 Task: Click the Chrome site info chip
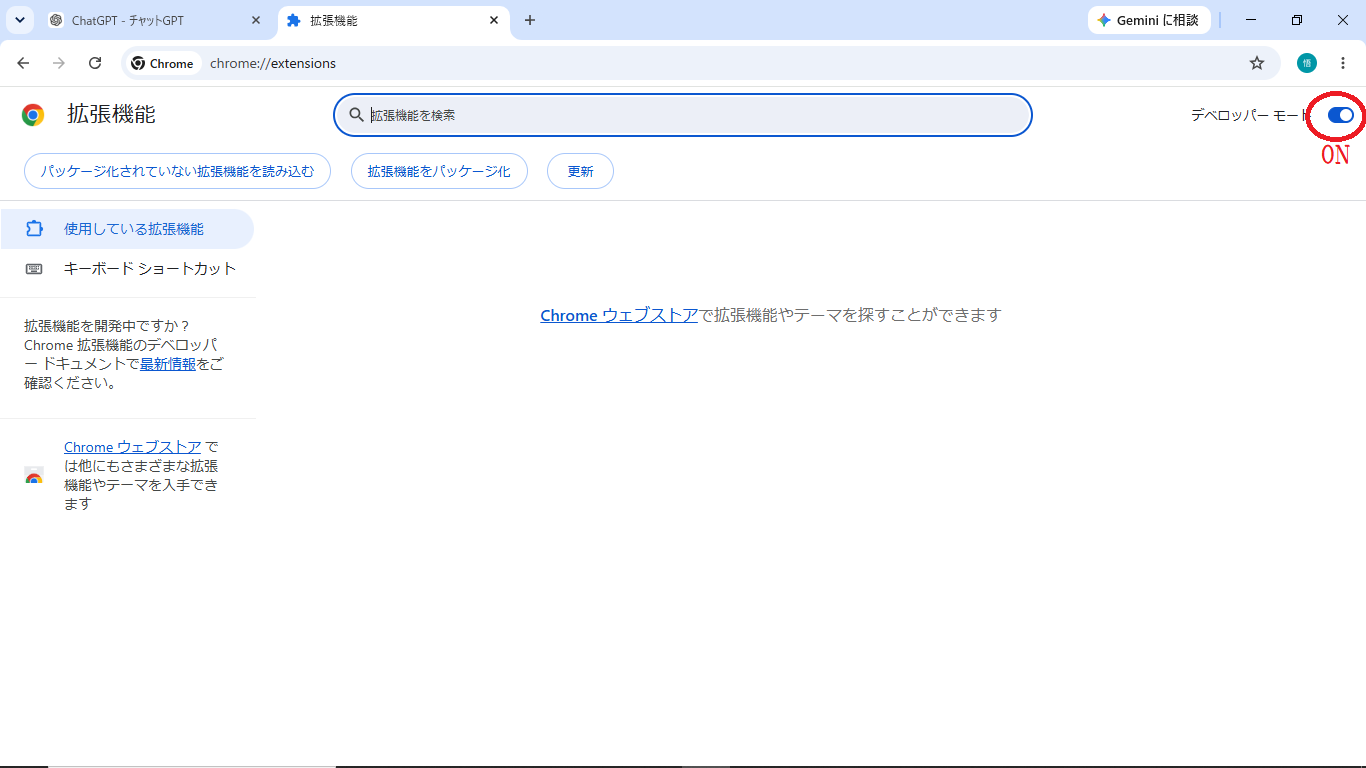162,63
